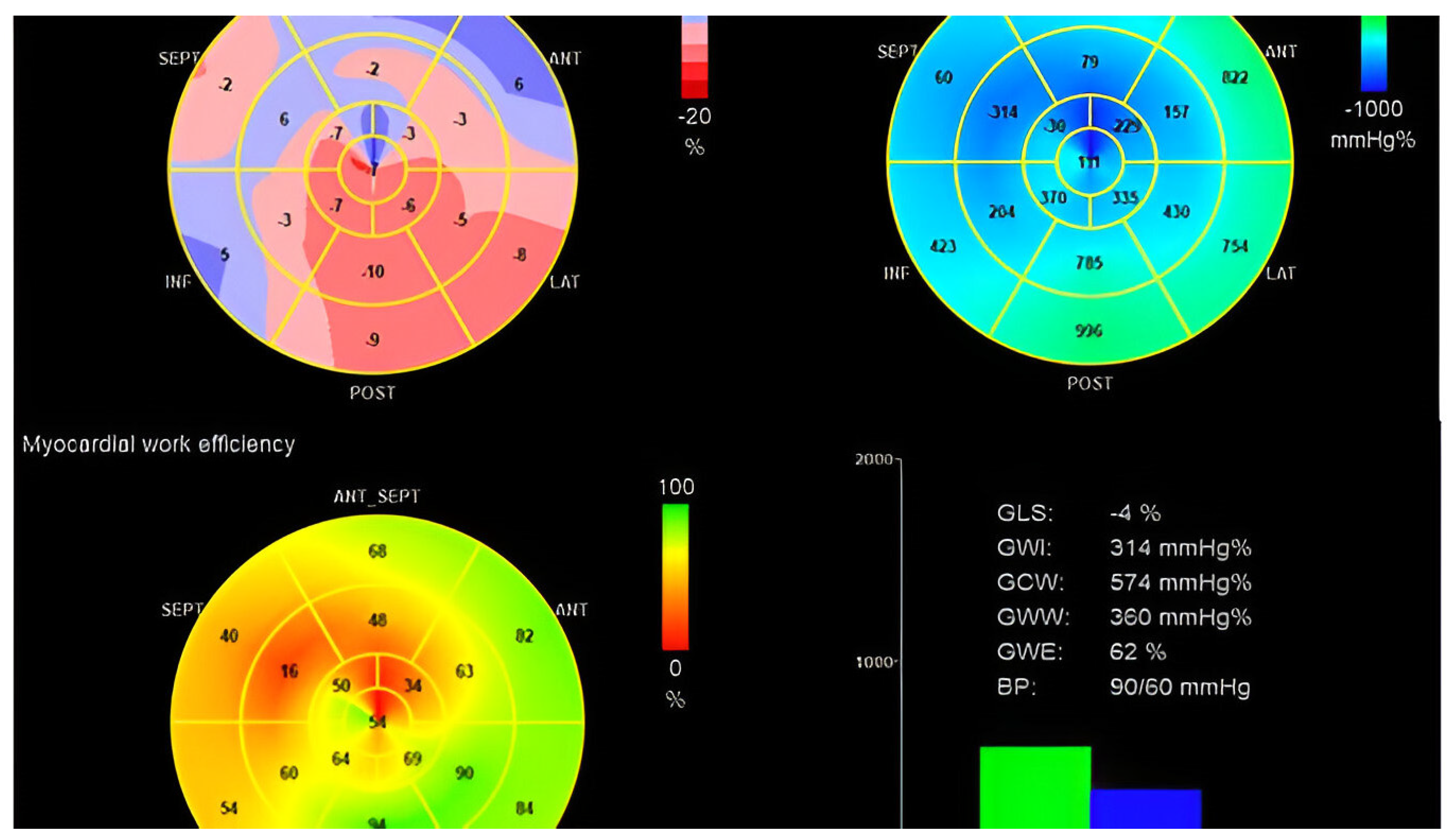1448x840 pixels.
Task: Select the 822 anterior segment of work index plot
Action: click(x=1234, y=77)
